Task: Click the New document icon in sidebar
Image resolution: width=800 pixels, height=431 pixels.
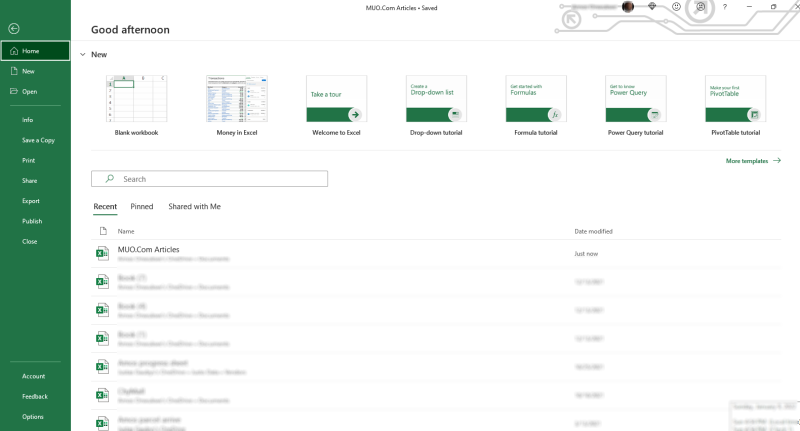Action: click(x=14, y=71)
